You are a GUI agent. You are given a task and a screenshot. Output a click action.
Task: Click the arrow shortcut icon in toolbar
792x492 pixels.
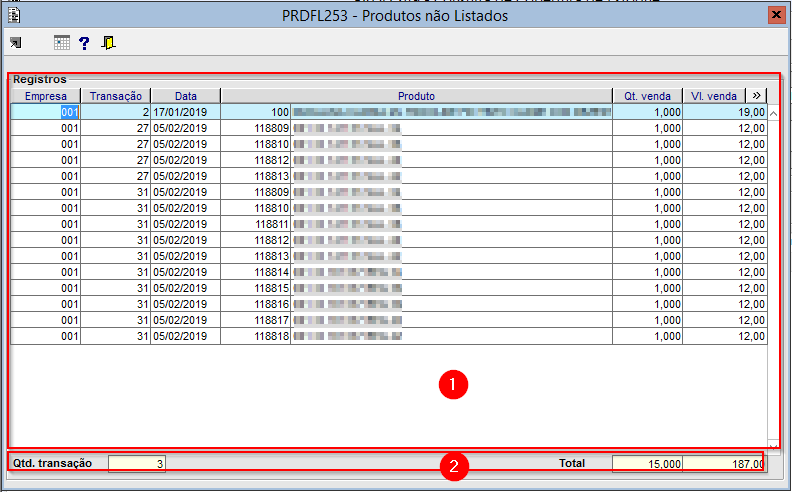[16, 43]
